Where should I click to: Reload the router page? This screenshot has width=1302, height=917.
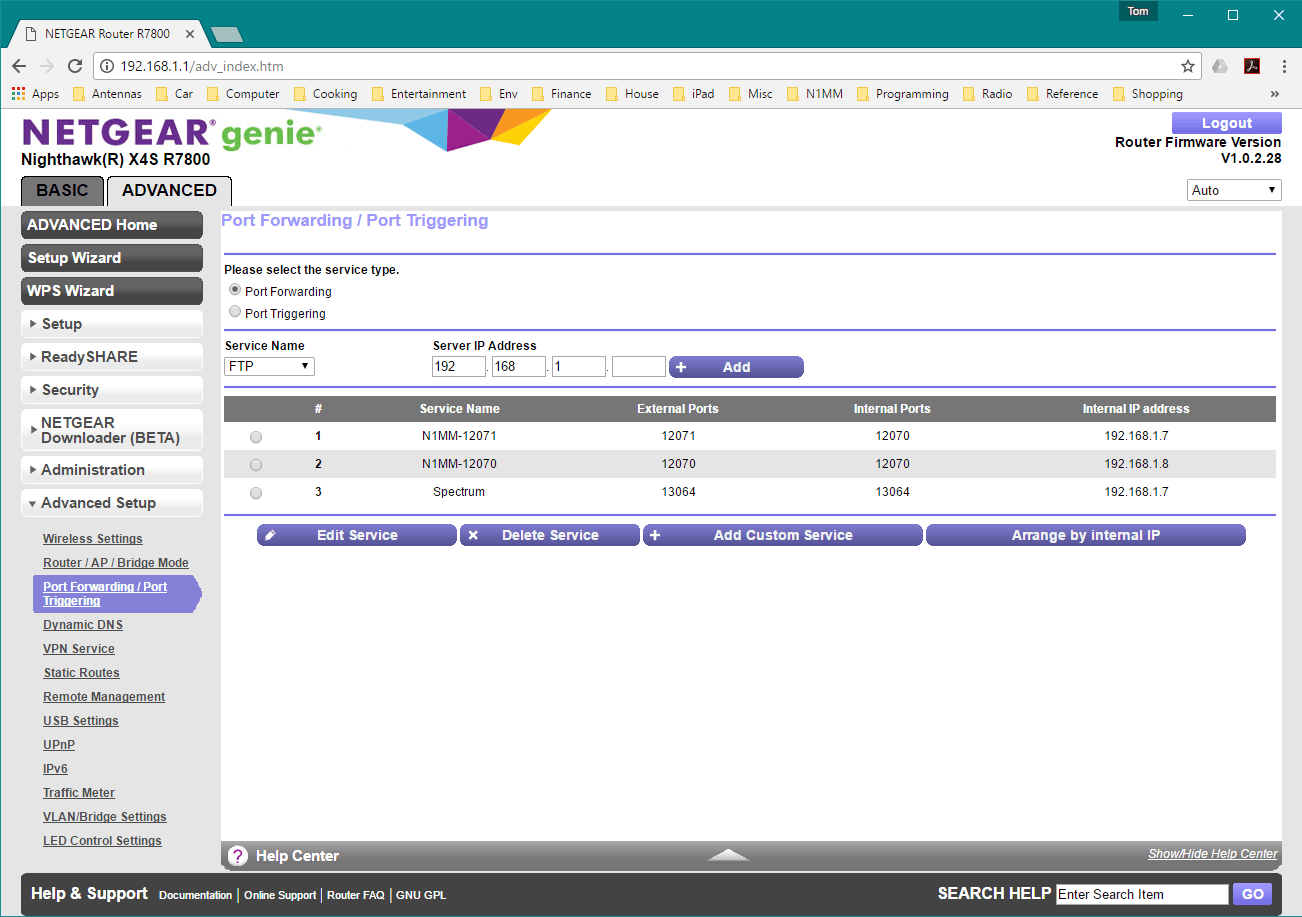(x=75, y=66)
